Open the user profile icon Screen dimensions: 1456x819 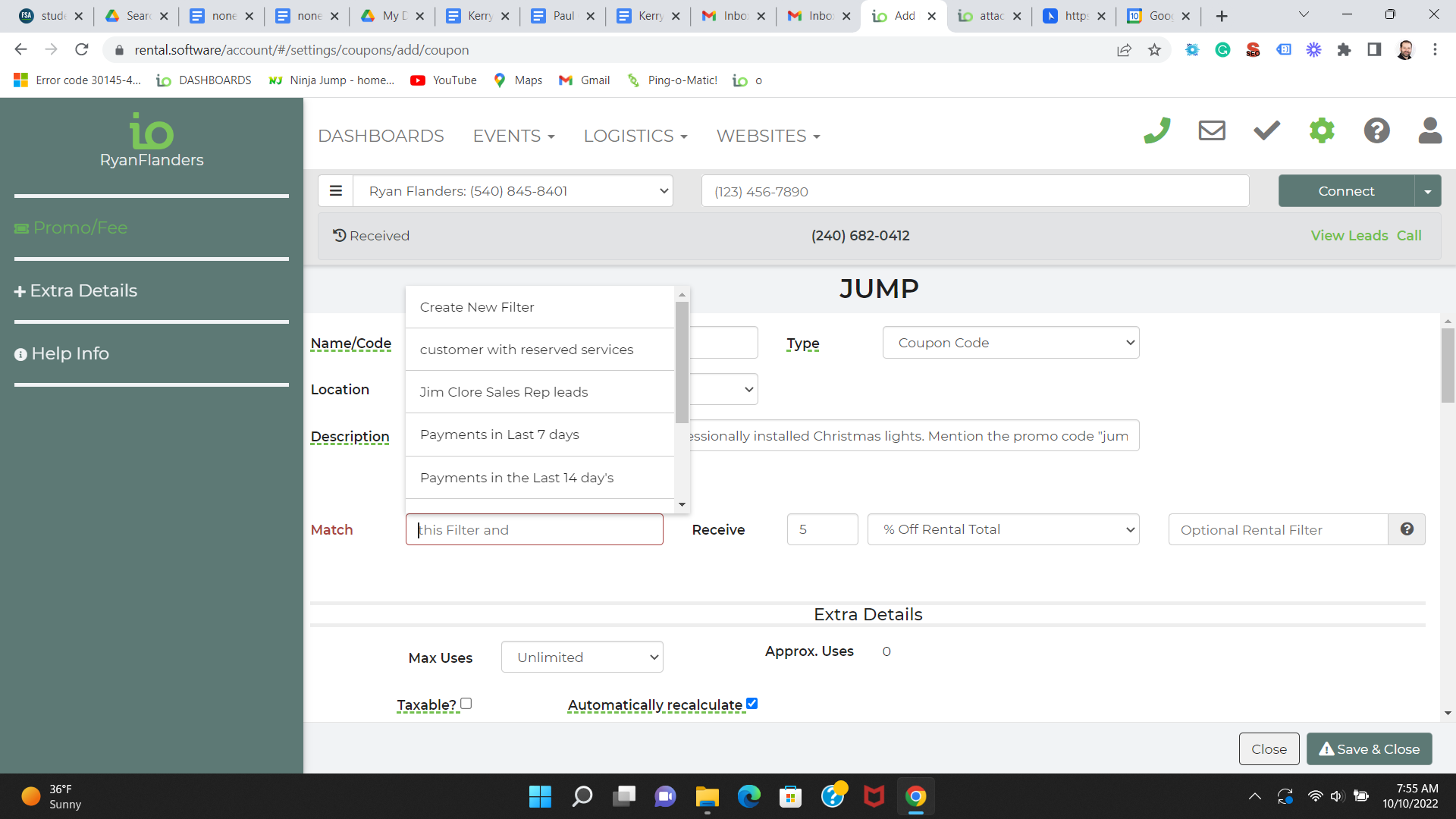(1430, 131)
